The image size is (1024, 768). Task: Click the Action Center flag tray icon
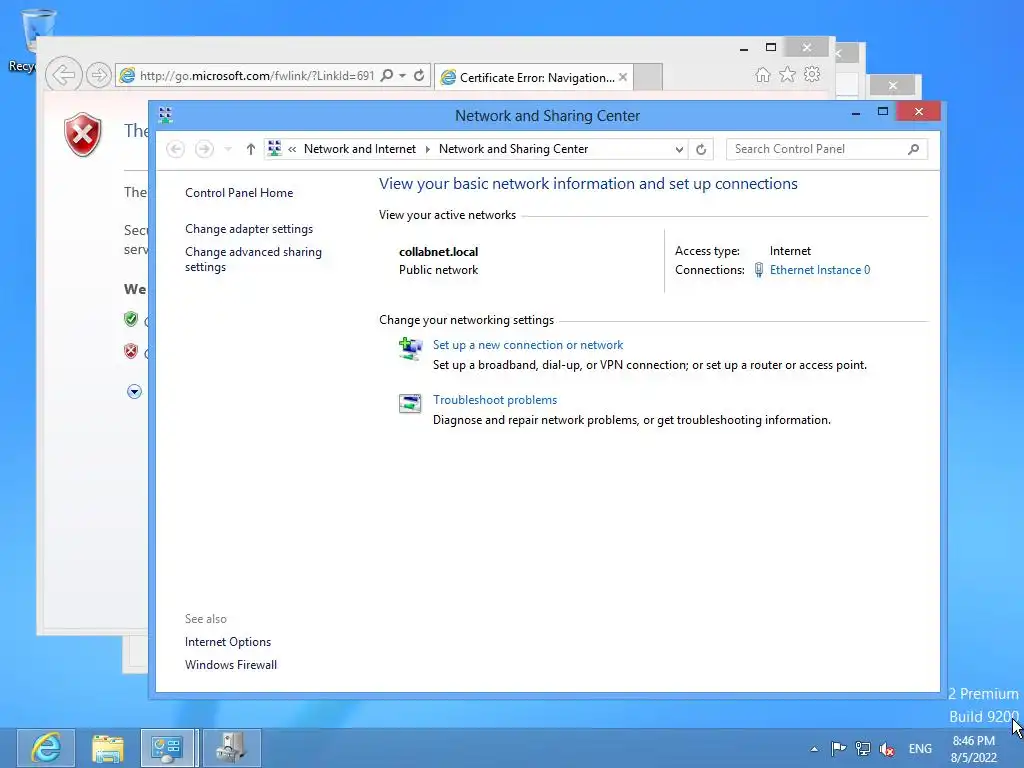pyautogui.click(x=839, y=748)
